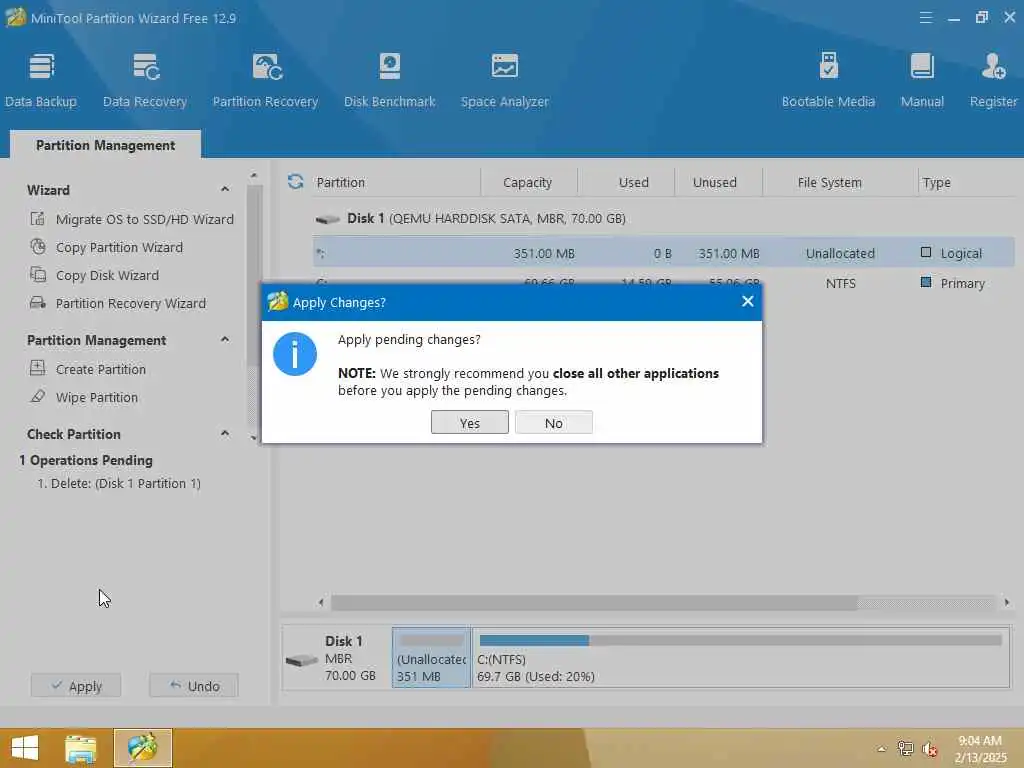Click the Copy Partition Wizard icon
The image size is (1024, 768).
(x=38, y=247)
